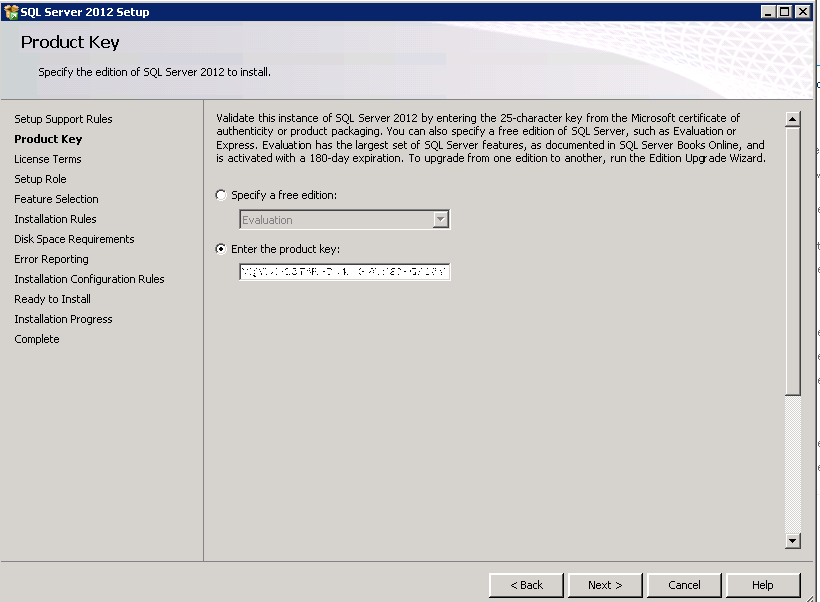820x602 pixels.
Task: Select the Setup Support Rules step
Action: tap(63, 119)
